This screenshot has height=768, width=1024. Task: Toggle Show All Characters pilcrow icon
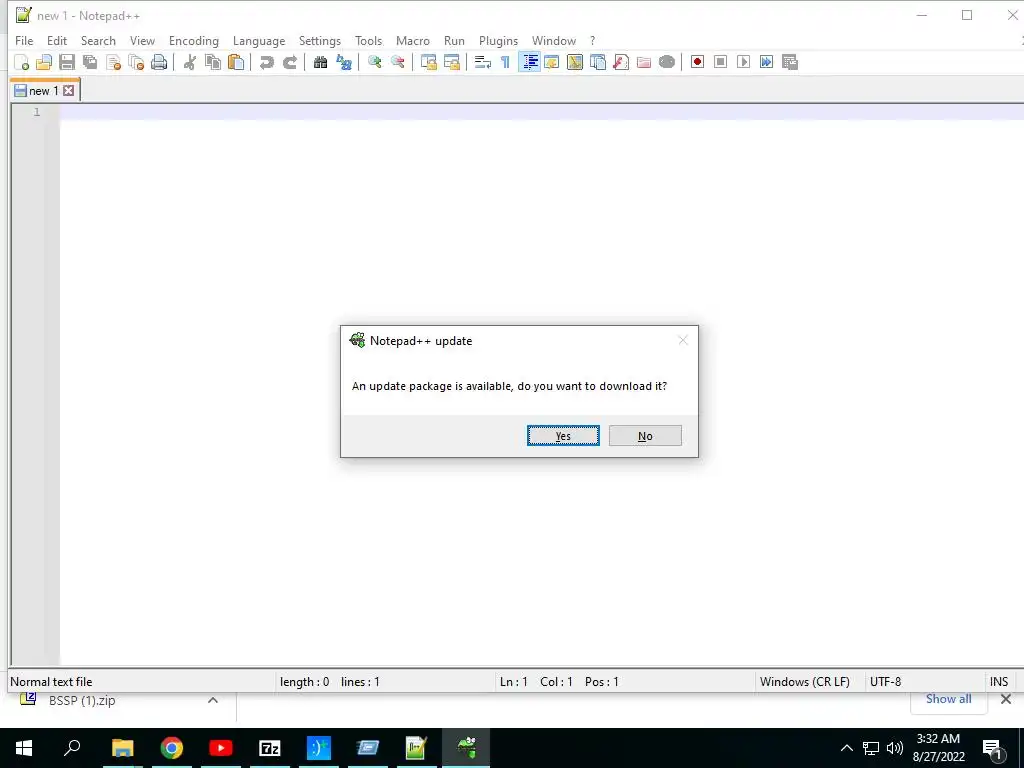pyautogui.click(x=505, y=62)
